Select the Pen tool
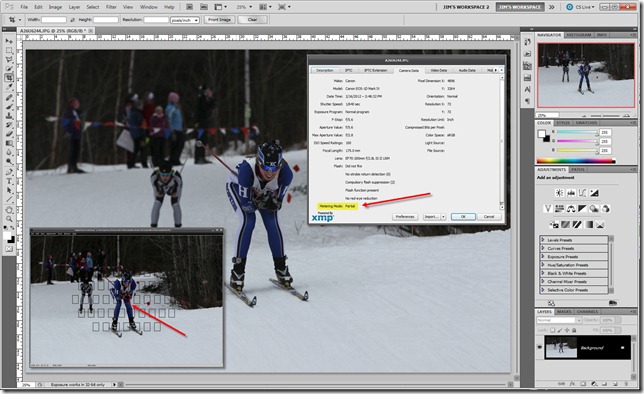 9,172
